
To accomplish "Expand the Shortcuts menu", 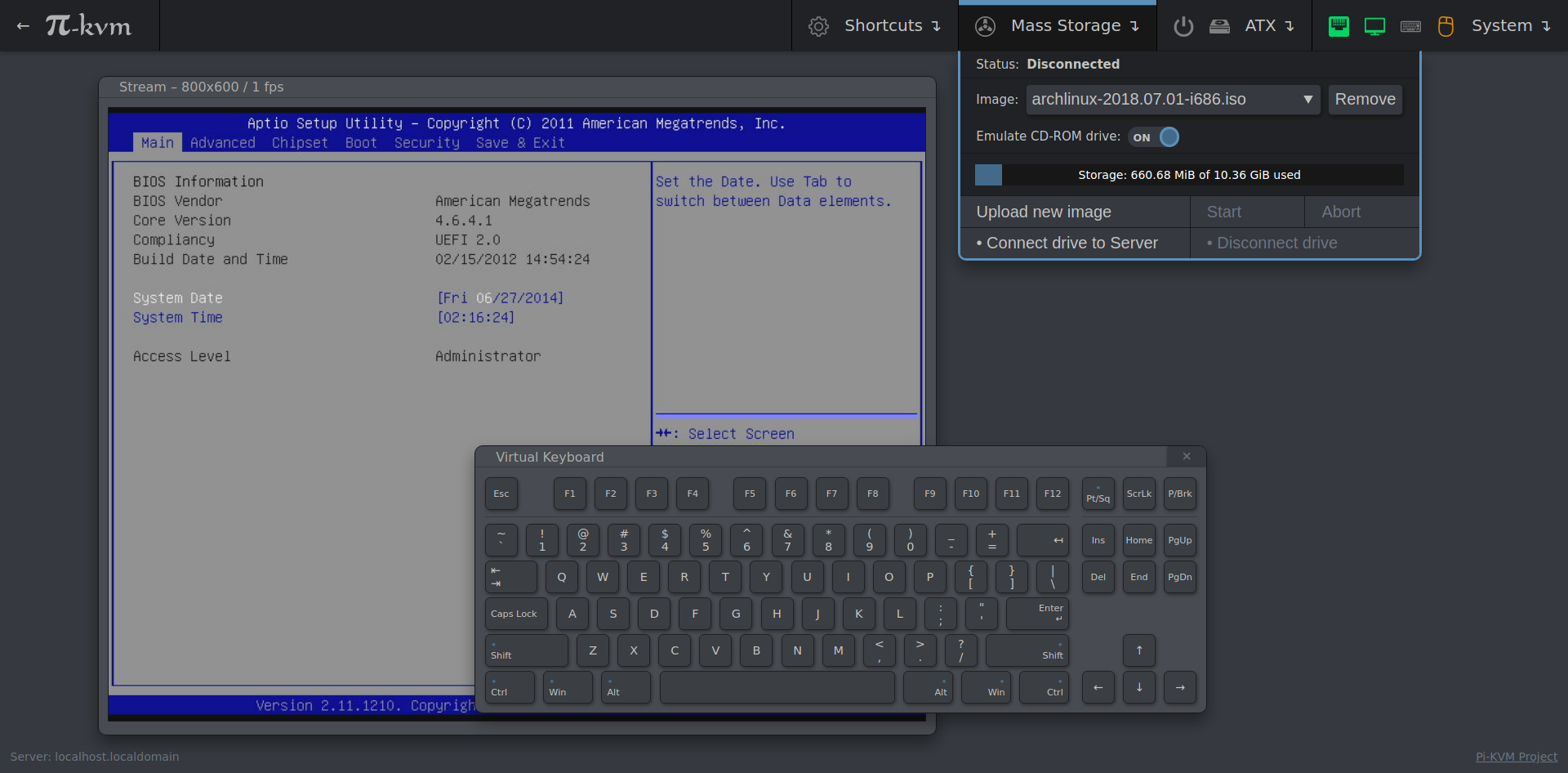I will pos(874,26).
